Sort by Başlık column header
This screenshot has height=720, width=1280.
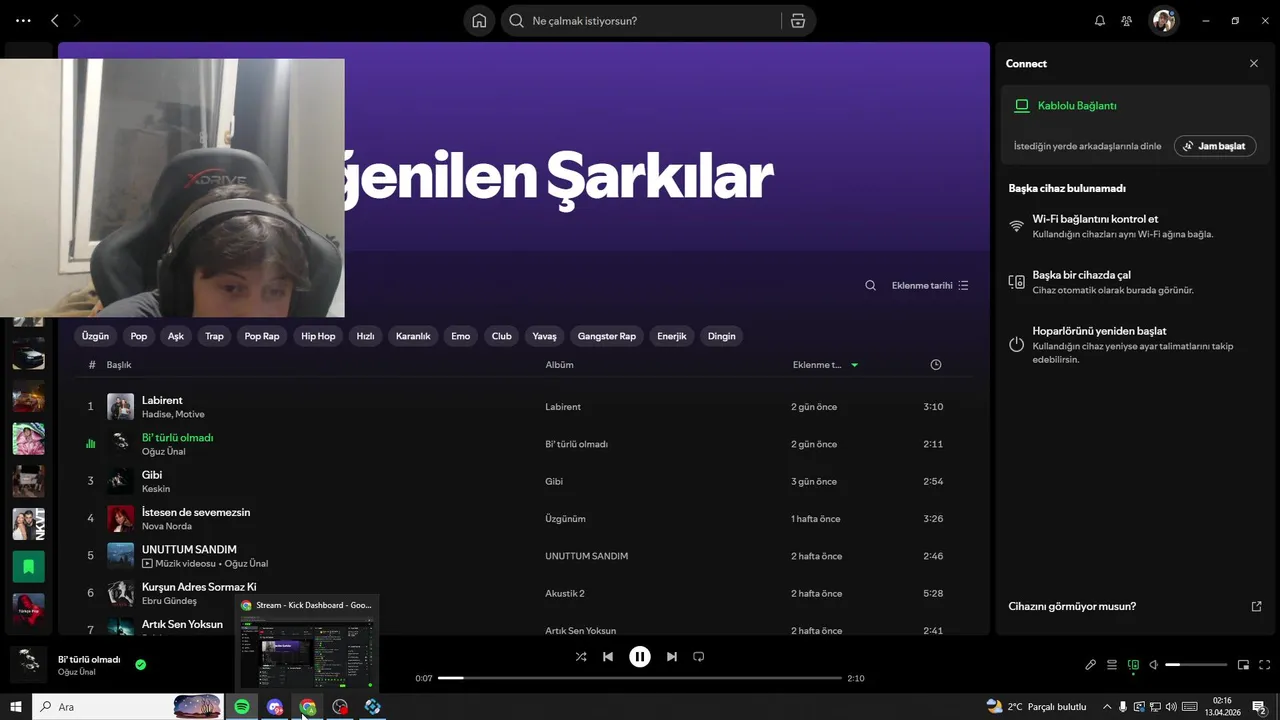coord(119,365)
